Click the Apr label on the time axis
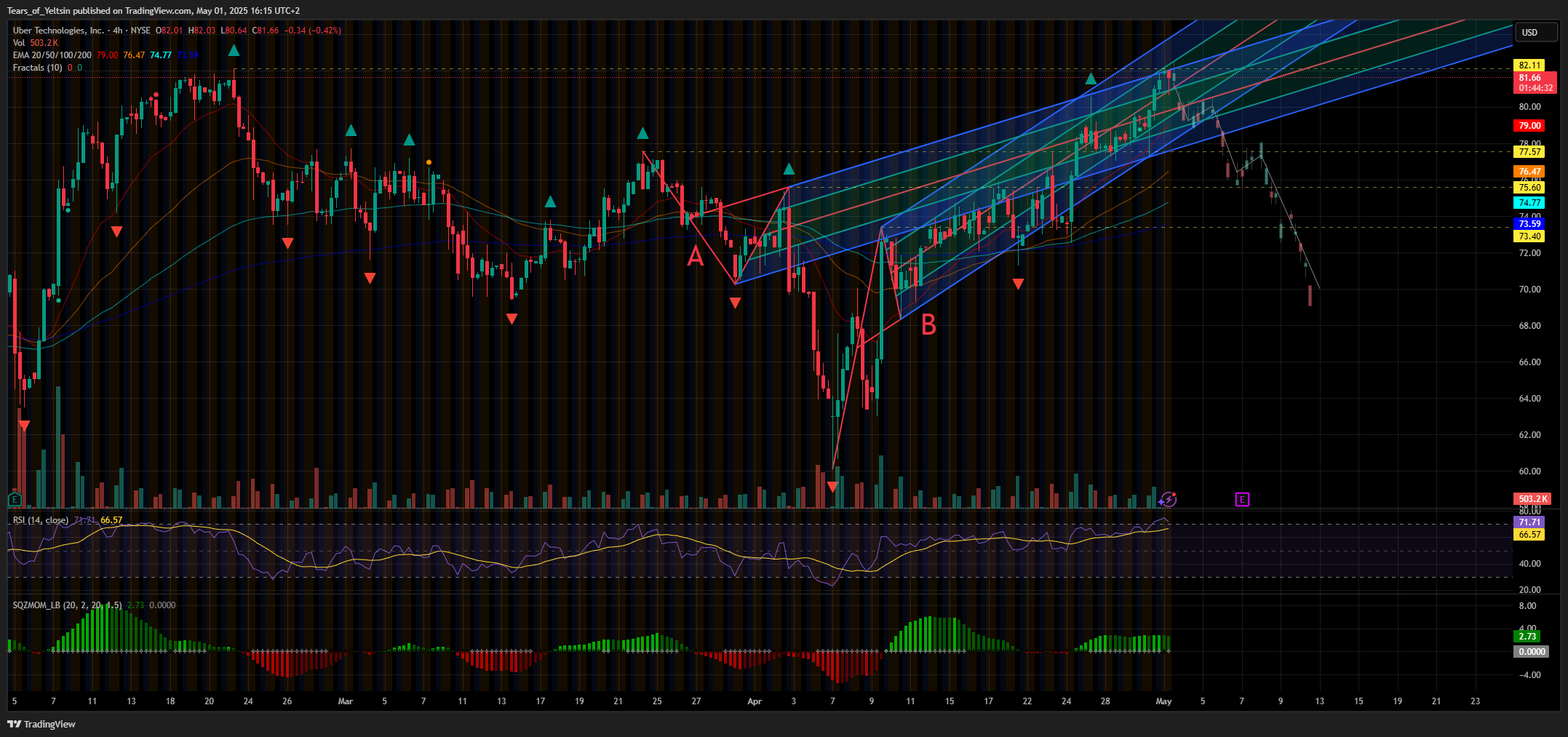 click(x=755, y=701)
